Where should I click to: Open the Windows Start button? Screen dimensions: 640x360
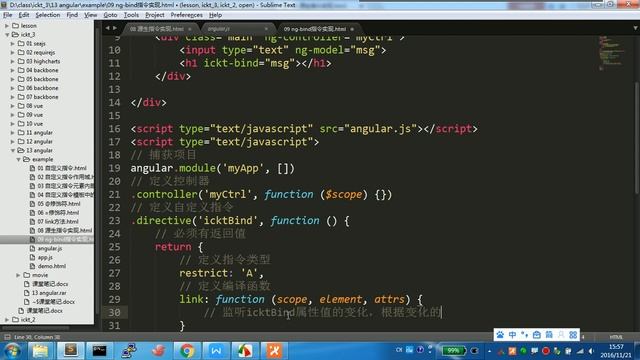coord(12,351)
